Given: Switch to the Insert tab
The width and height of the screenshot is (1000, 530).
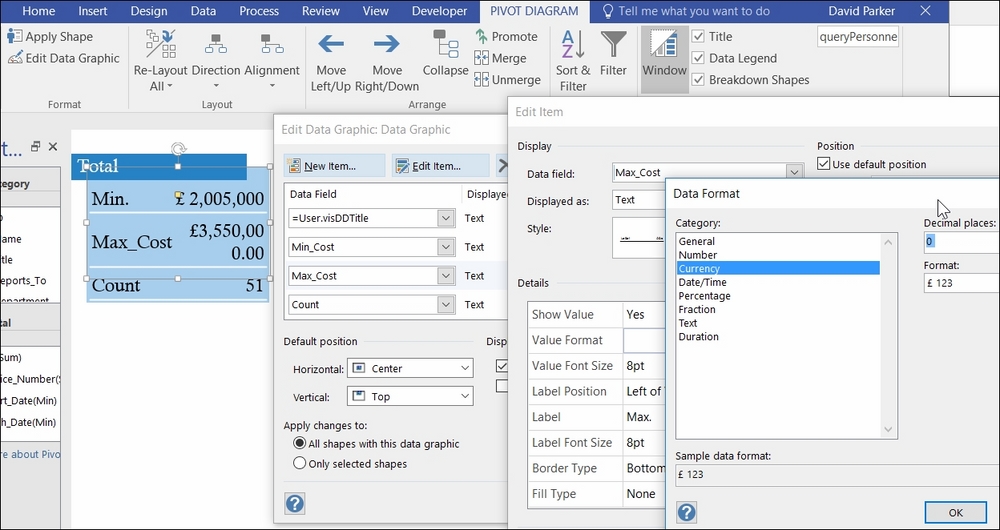Looking at the screenshot, I should 93,11.
